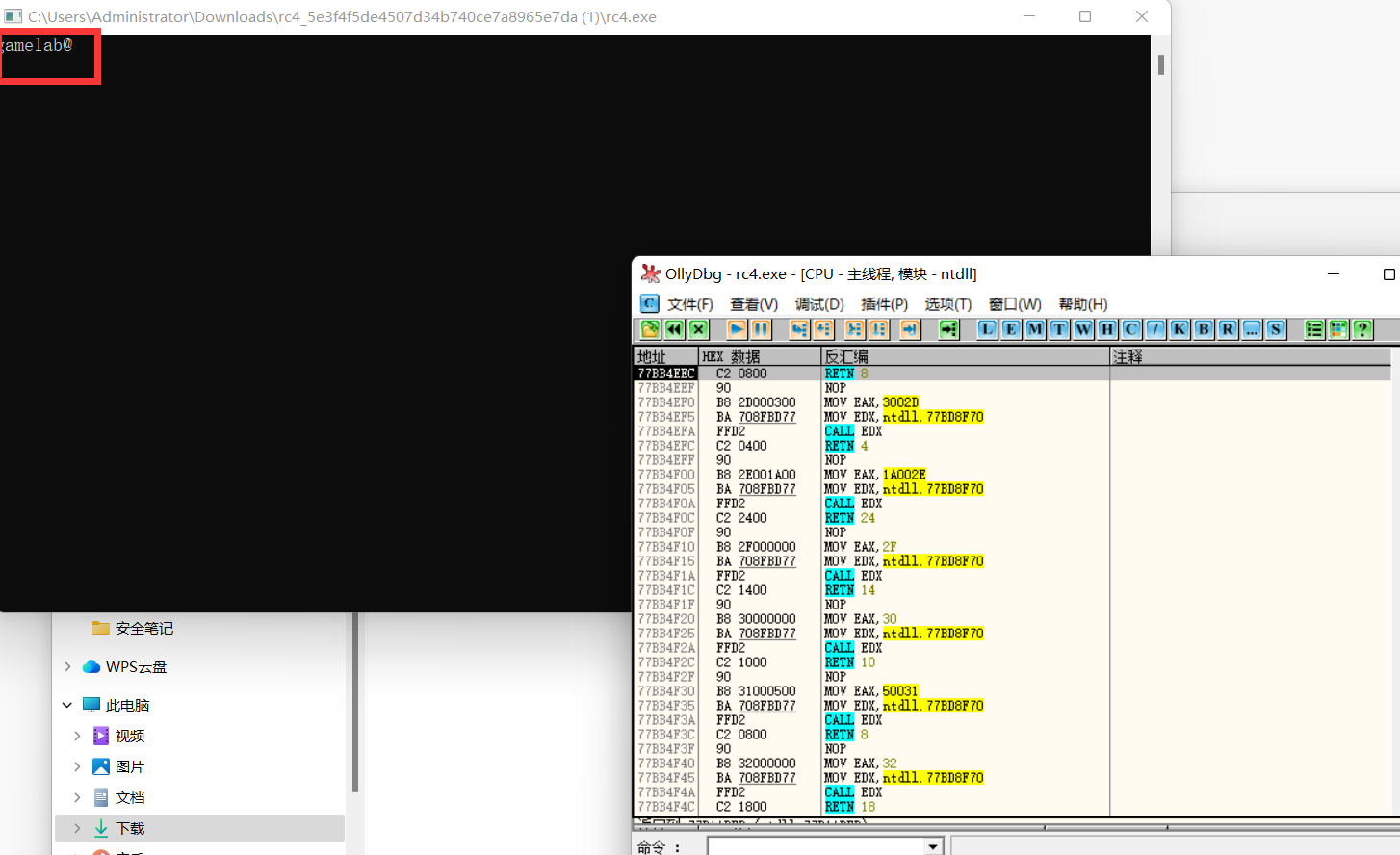Select row at address 77BB4F00
The height and width of the screenshot is (855, 1400).
tap(1012, 475)
